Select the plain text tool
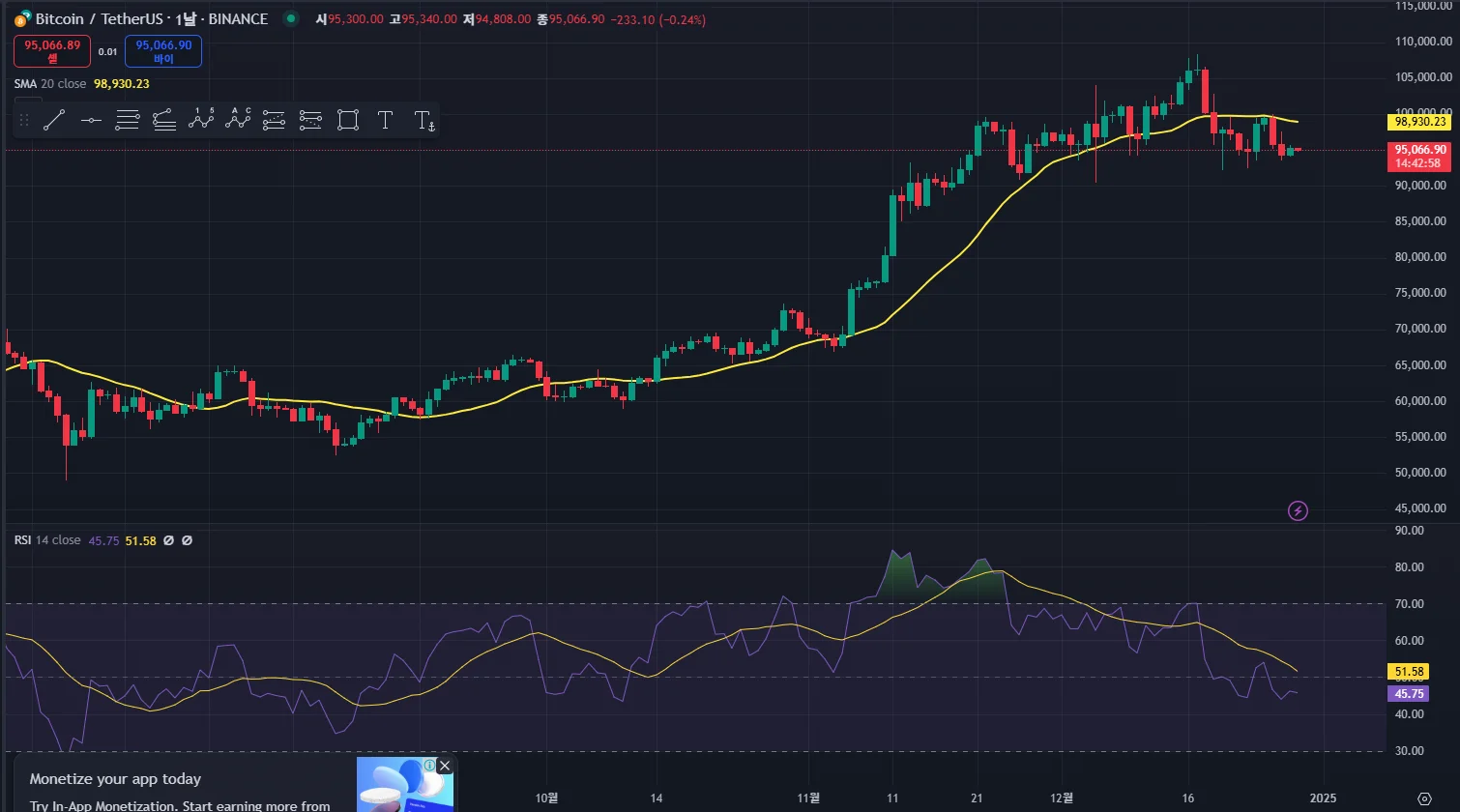The height and width of the screenshot is (812, 1460). pos(385,120)
